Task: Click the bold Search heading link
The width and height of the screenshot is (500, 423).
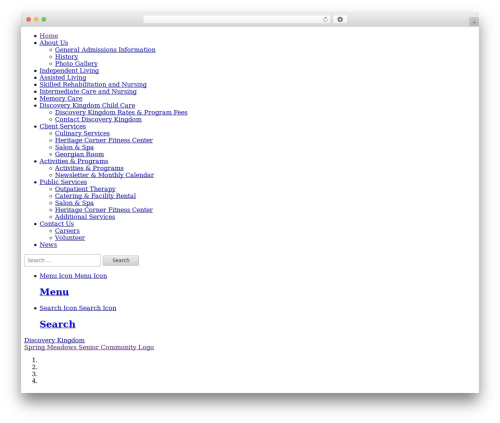Action: (57, 324)
